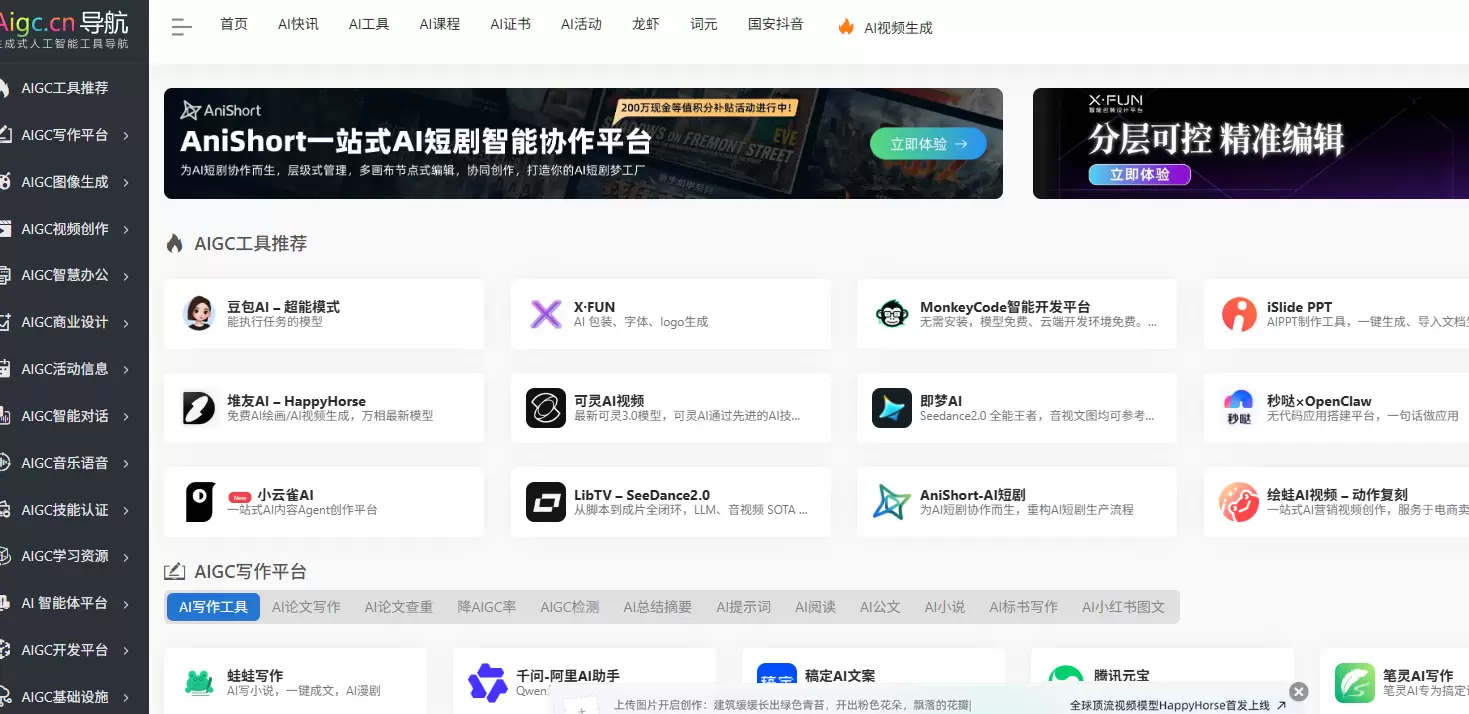Click the 可灵AI视频 logo icon

(x=546, y=408)
